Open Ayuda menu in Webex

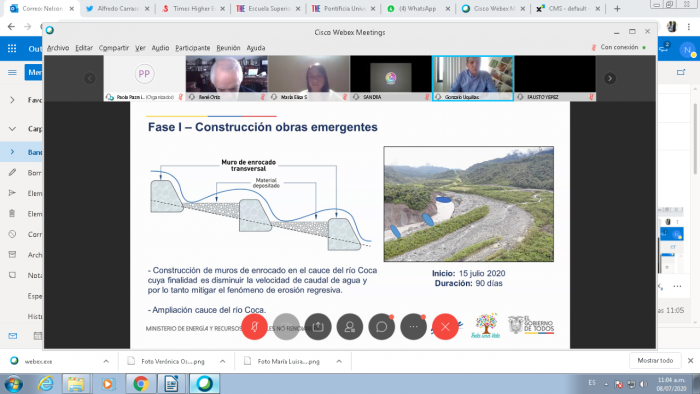point(256,48)
